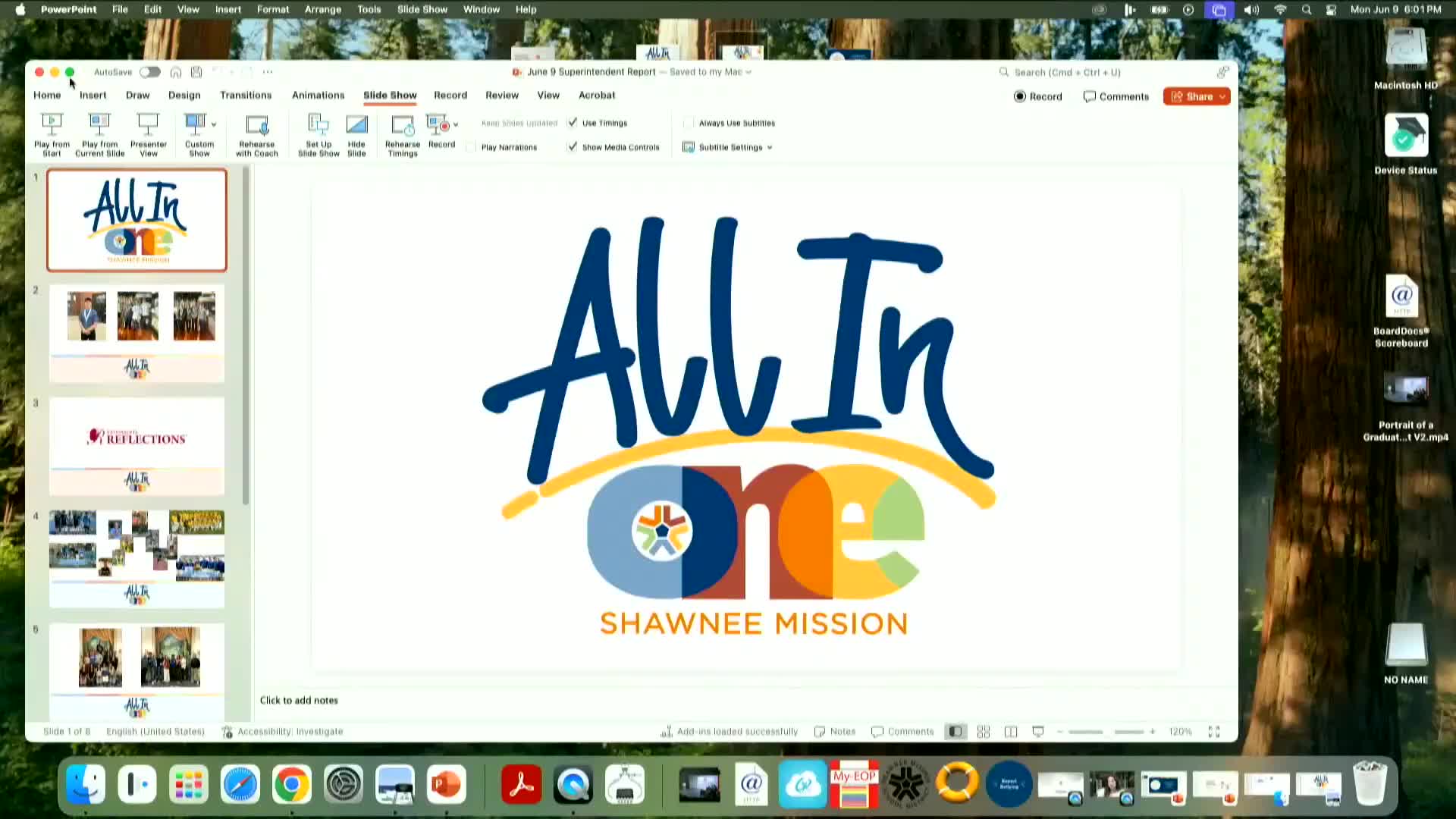
Task: Adjust the zoom slider in status bar
Action: click(x=1106, y=732)
